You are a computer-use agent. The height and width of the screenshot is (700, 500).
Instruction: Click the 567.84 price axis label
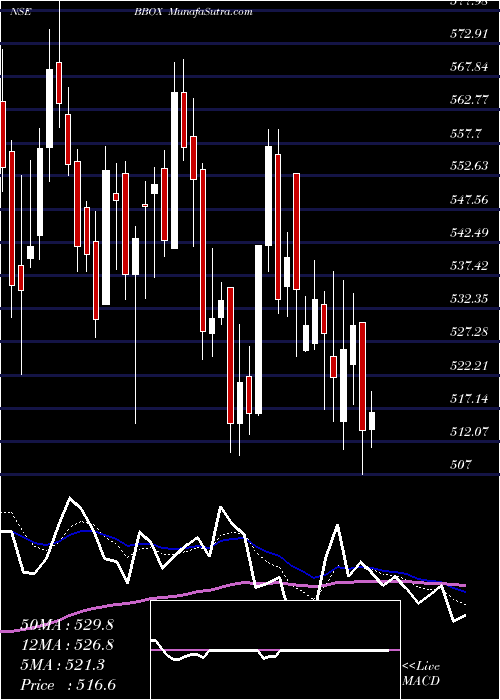pyautogui.click(x=469, y=67)
